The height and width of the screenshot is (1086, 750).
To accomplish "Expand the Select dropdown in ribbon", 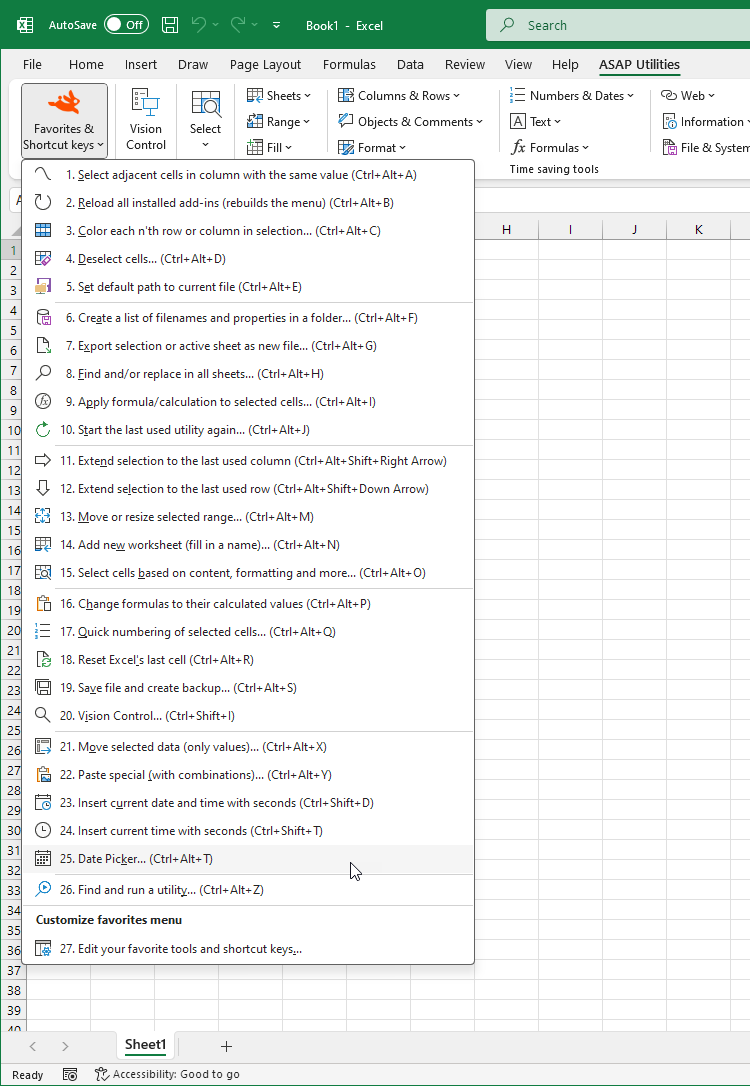I will (206, 121).
